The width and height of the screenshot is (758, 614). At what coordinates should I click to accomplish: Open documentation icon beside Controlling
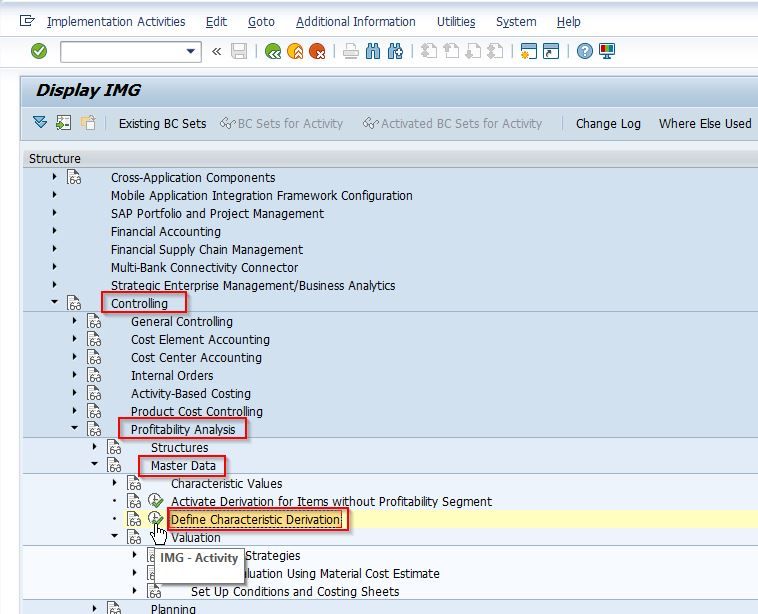[74, 303]
